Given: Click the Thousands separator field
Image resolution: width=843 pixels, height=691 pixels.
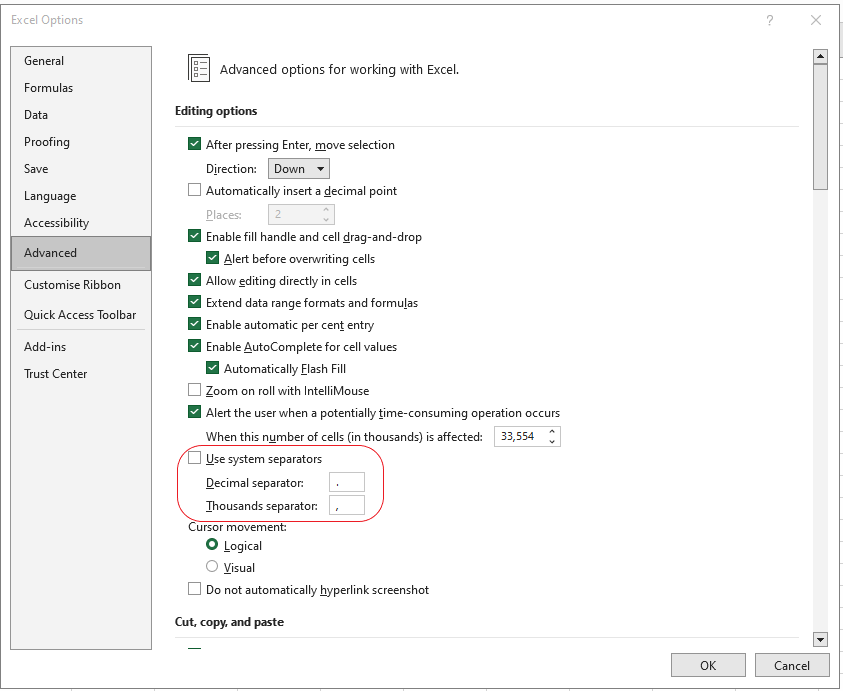Looking at the screenshot, I should click(347, 505).
